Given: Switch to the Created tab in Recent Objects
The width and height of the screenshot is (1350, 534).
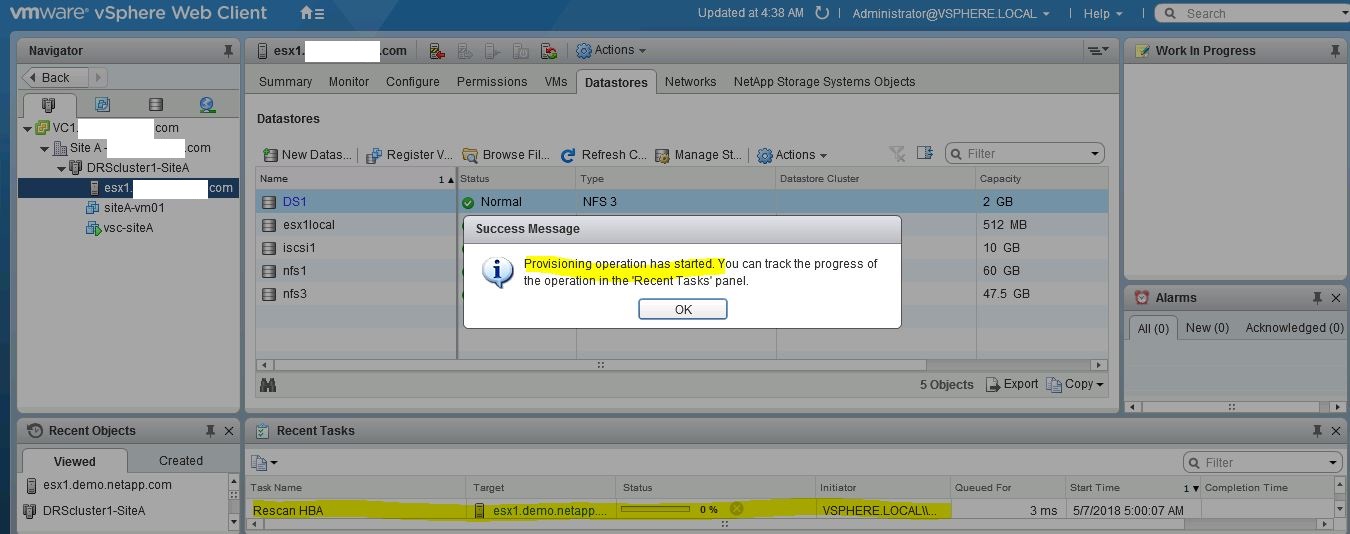Looking at the screenshot, I should pyautogui.click(x=181, y=461).
